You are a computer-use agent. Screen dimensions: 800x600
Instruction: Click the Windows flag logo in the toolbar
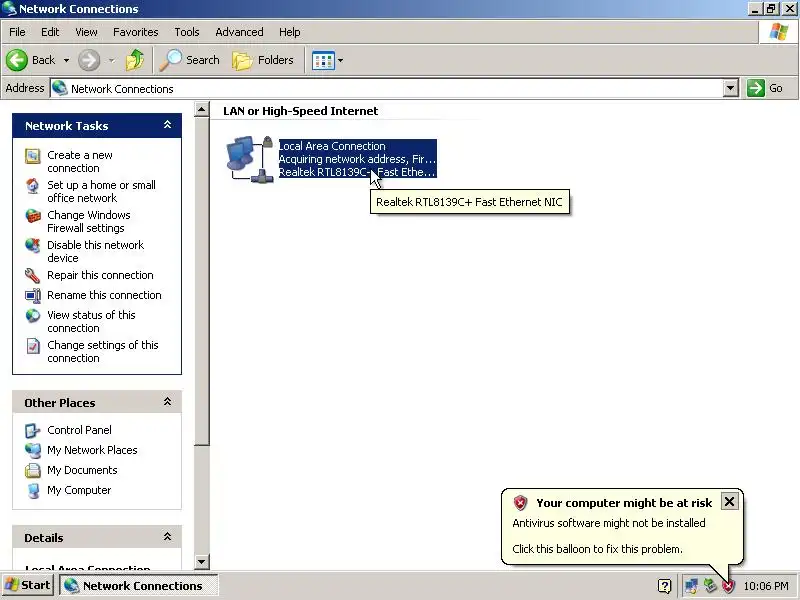pyautogui.click(x=778, y=32)
